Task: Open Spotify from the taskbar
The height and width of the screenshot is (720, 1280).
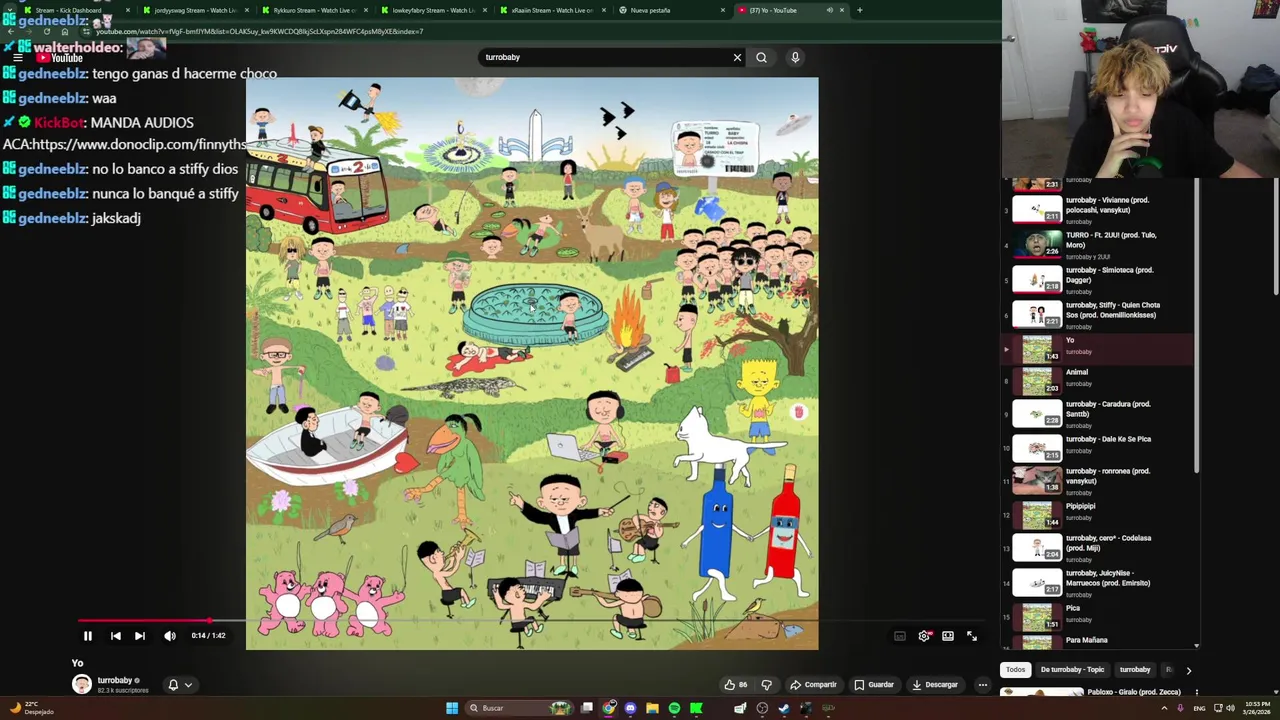Action: pos(674,708)
